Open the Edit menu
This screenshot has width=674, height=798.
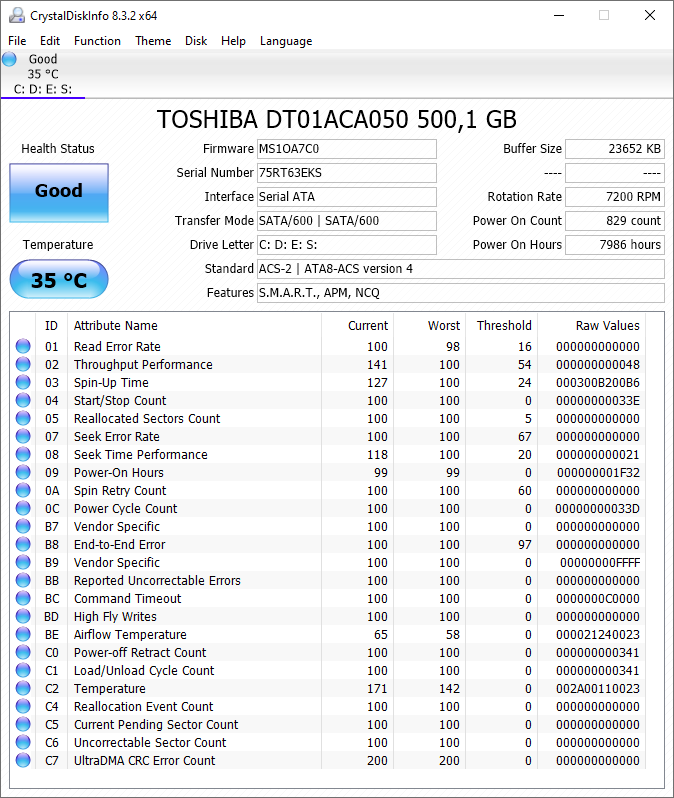tap(50, 41)
